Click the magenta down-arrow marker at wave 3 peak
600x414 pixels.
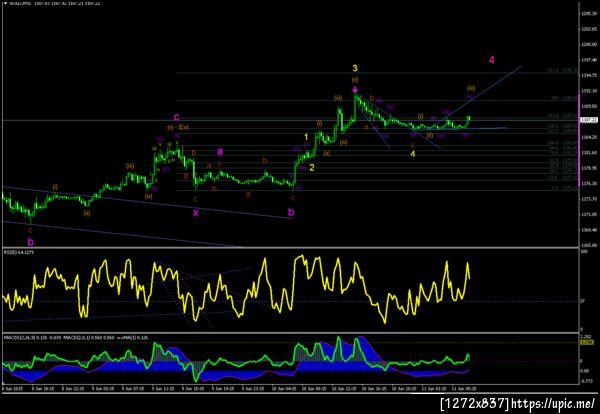[x=355, y=90]
